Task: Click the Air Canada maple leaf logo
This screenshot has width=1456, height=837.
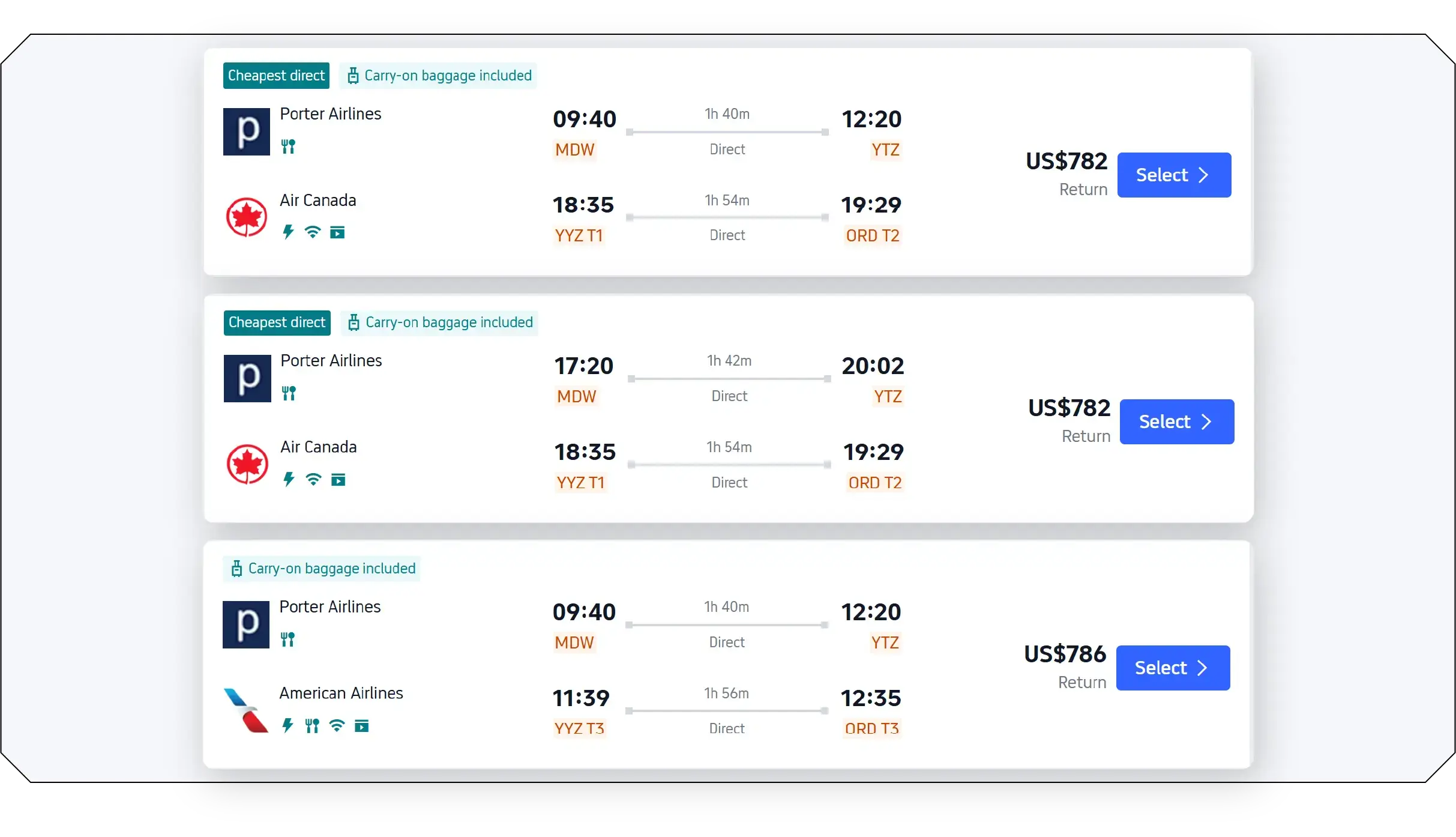Action: point(247,216)
